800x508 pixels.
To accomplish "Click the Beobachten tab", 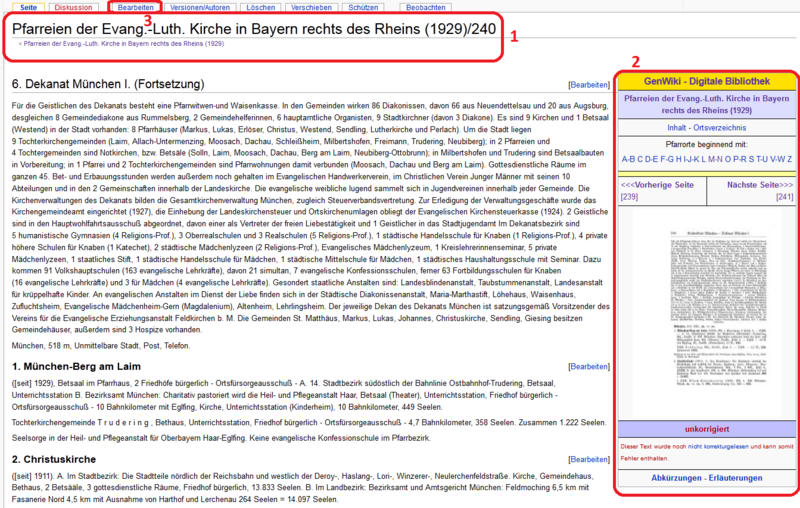I will point(427,7).
